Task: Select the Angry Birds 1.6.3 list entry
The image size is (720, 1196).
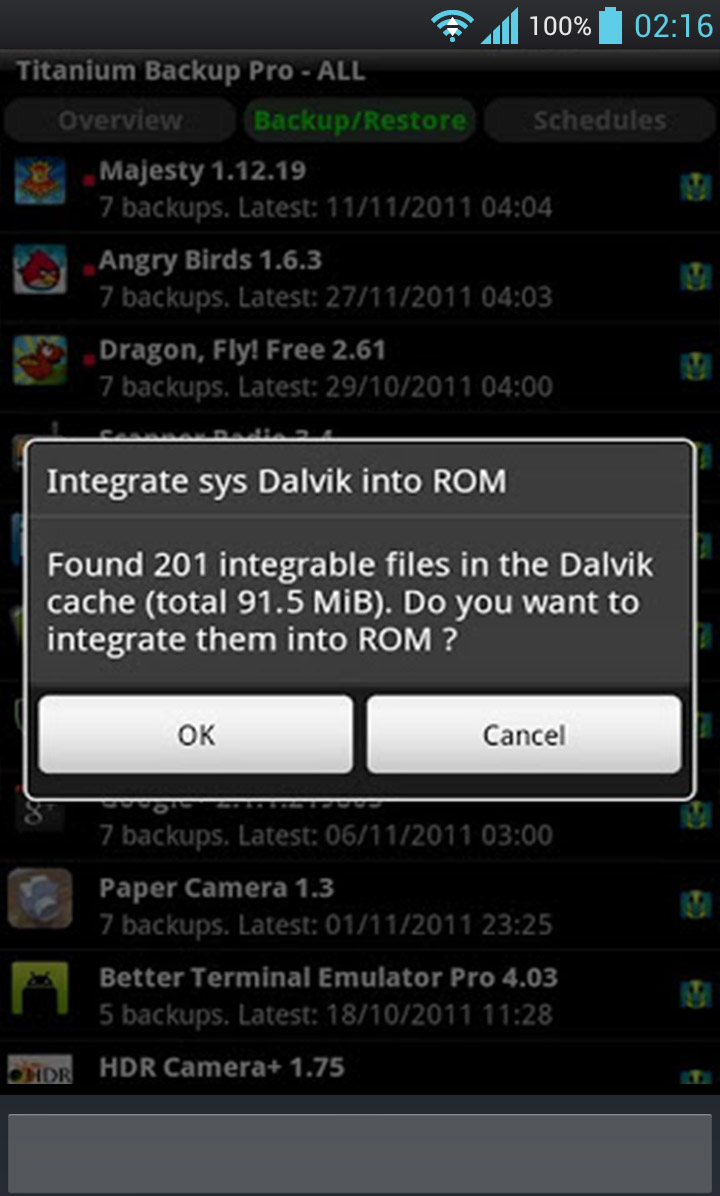Action: click(x=360, y=278)
